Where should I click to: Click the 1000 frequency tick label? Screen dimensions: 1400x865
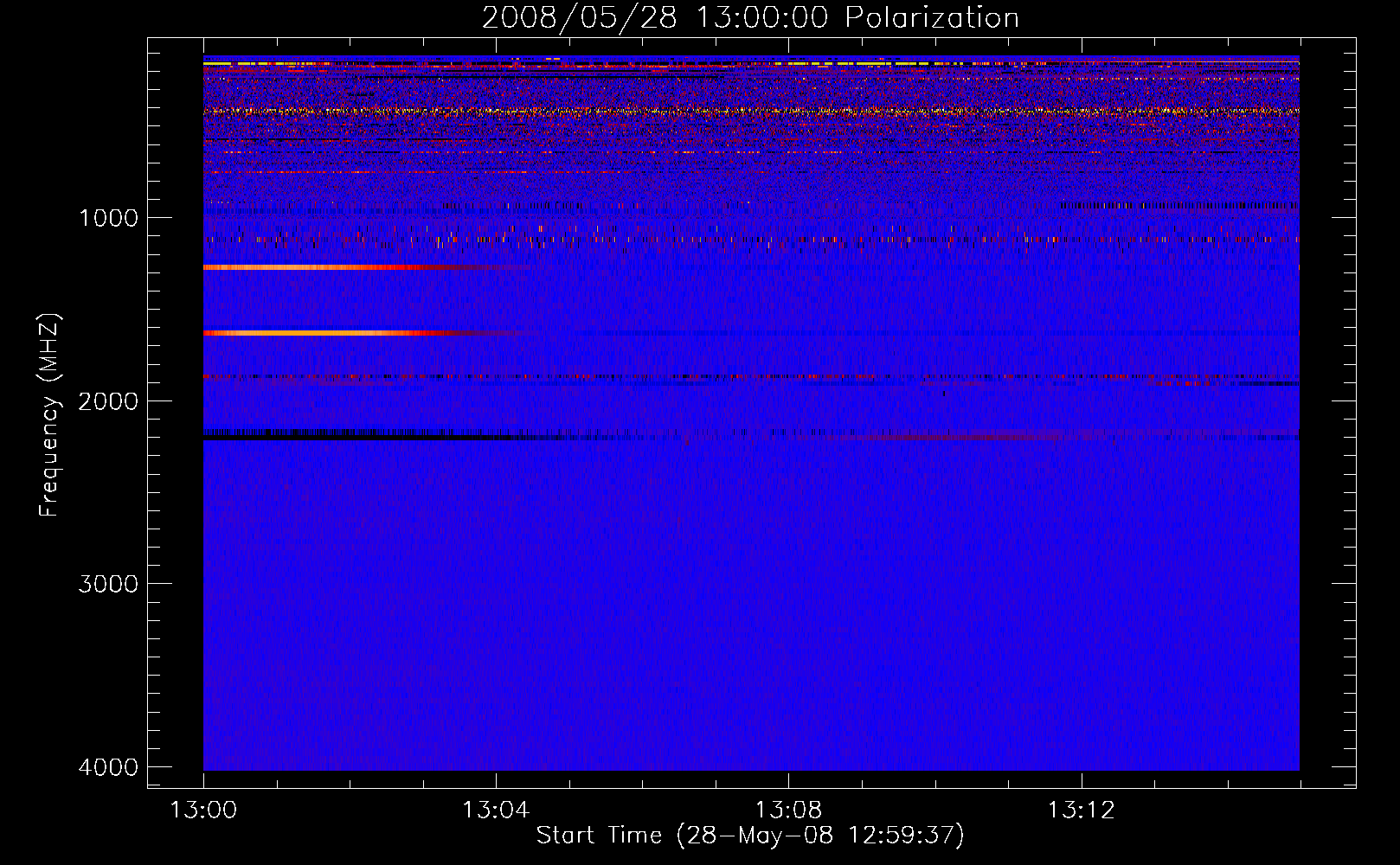(108, 218)
